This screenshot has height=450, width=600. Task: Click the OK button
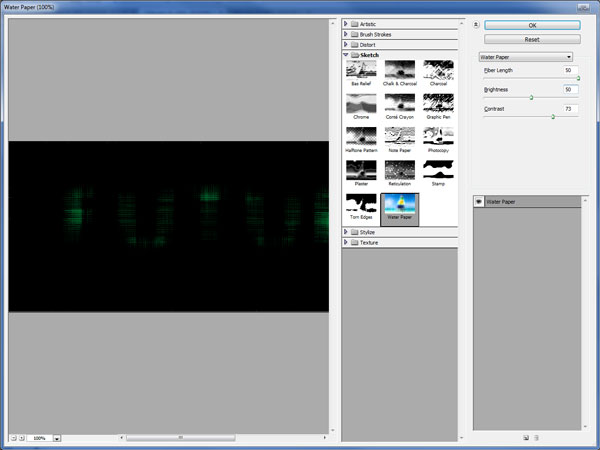pos(532,24)
